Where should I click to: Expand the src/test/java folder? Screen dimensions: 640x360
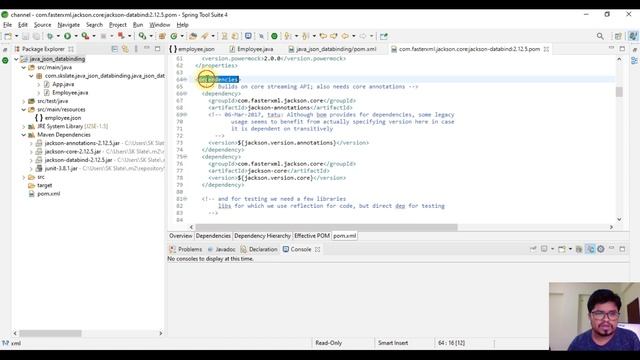[24, 101]
